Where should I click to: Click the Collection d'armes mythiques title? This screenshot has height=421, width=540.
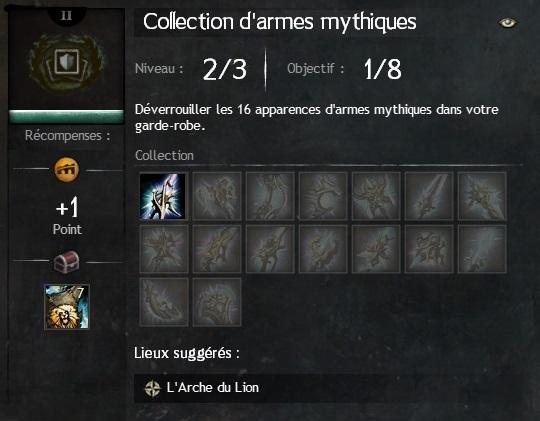click(x=280, y=22)
